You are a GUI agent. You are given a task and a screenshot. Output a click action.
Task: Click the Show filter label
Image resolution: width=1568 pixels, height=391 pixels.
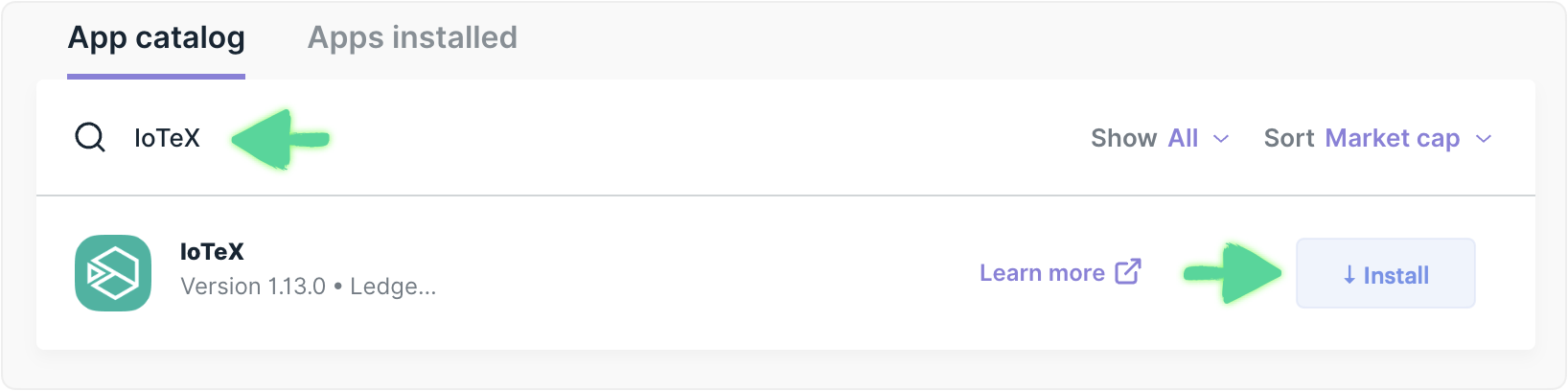pos(1123,138)
